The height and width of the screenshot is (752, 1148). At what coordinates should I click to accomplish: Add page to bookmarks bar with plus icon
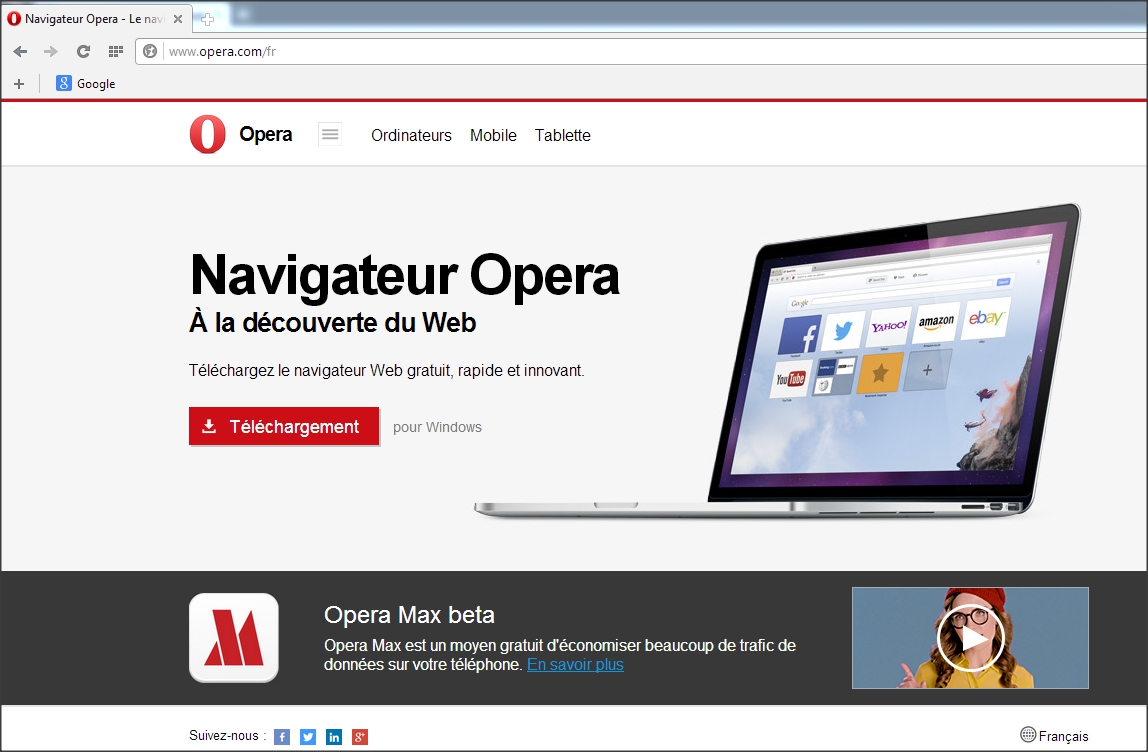(x=19, y=83)
